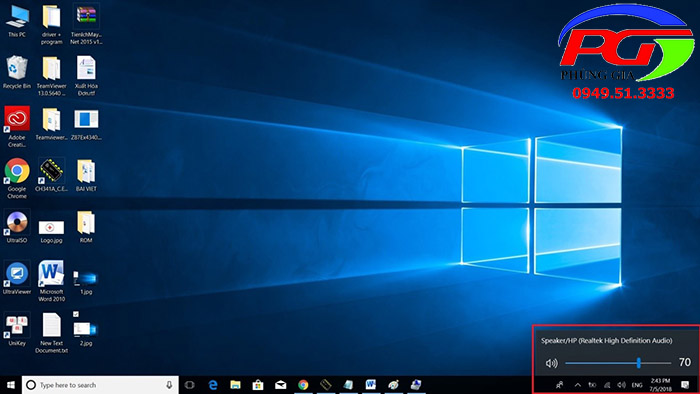Activate the search microphone icon
Screen dimensions: 700x394
point(169,385)
